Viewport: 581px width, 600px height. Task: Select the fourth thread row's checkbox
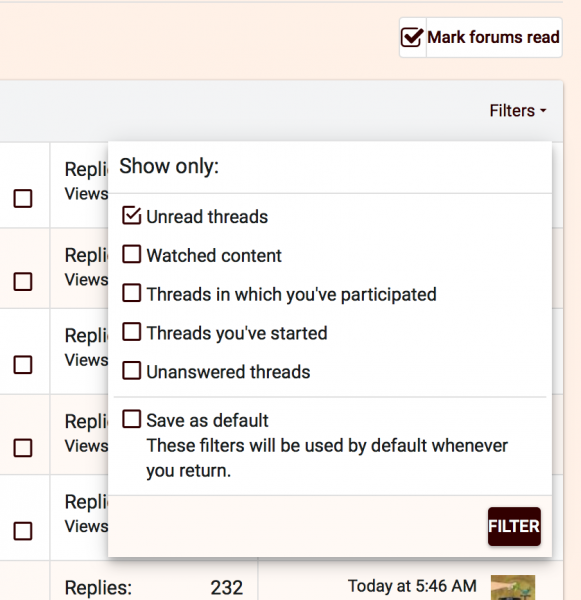pyautogui.click(x=23, y=448)
